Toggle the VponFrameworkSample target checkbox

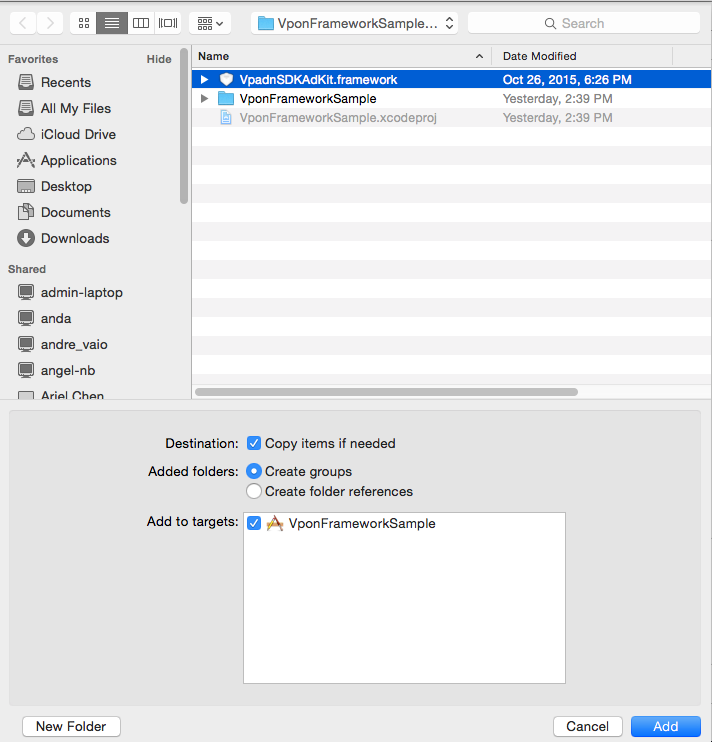pyautogui.click(x=254, y=523)
